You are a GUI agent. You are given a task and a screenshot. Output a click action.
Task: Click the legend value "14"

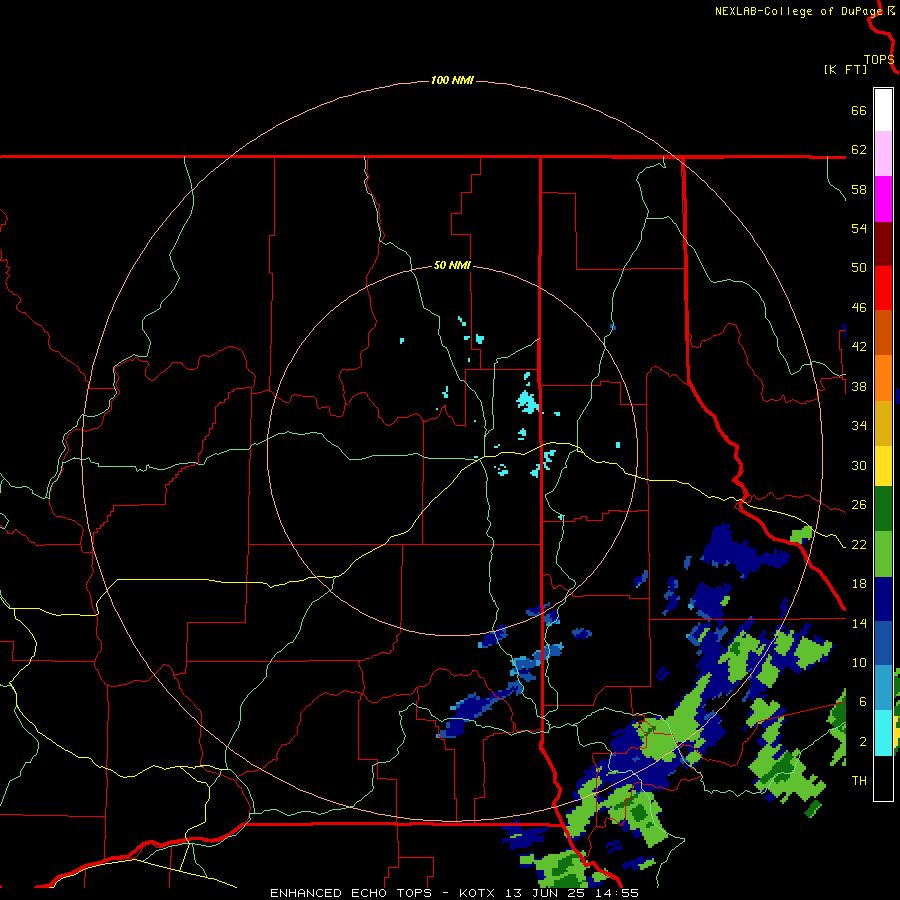point(859,623)
